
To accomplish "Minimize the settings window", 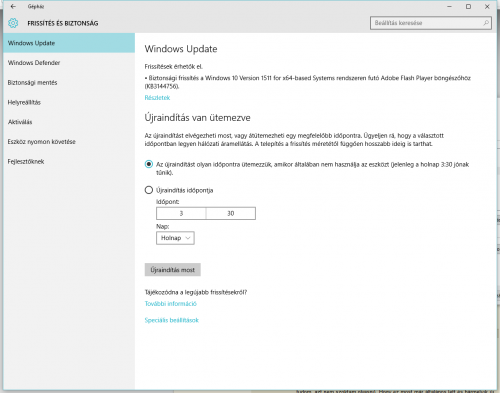I will click(x=449, y=6).
